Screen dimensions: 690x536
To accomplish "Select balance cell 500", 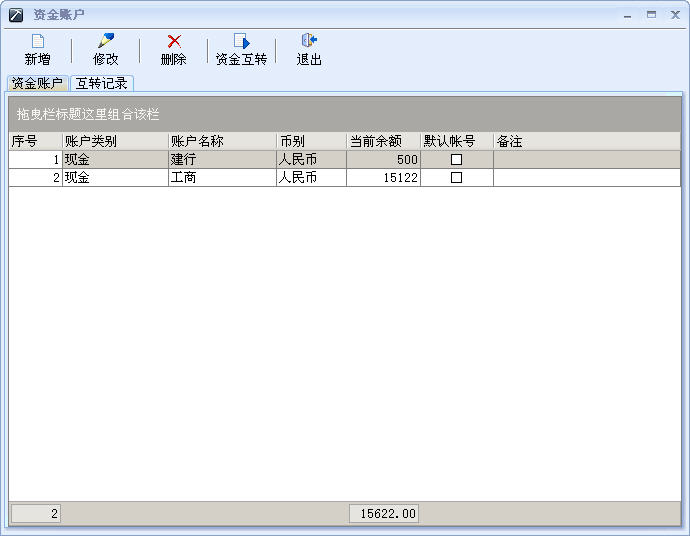I will [x=383, y=159].
